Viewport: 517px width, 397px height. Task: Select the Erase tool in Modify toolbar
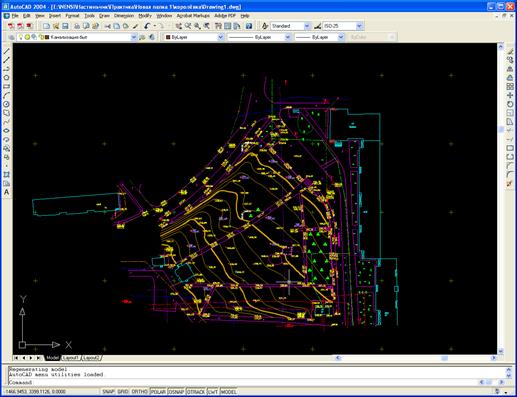click(x=510, y=51)
